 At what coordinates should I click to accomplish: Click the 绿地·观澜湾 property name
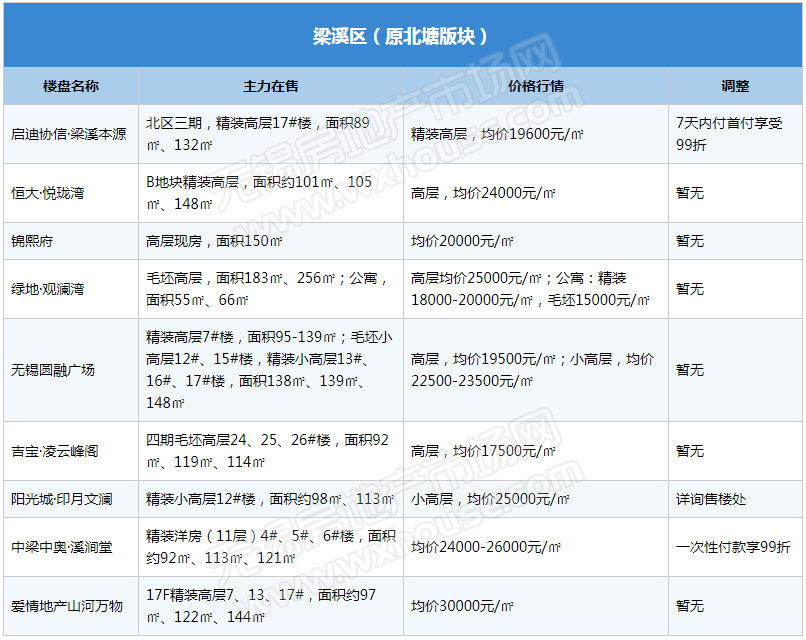[x=48, y=289]
